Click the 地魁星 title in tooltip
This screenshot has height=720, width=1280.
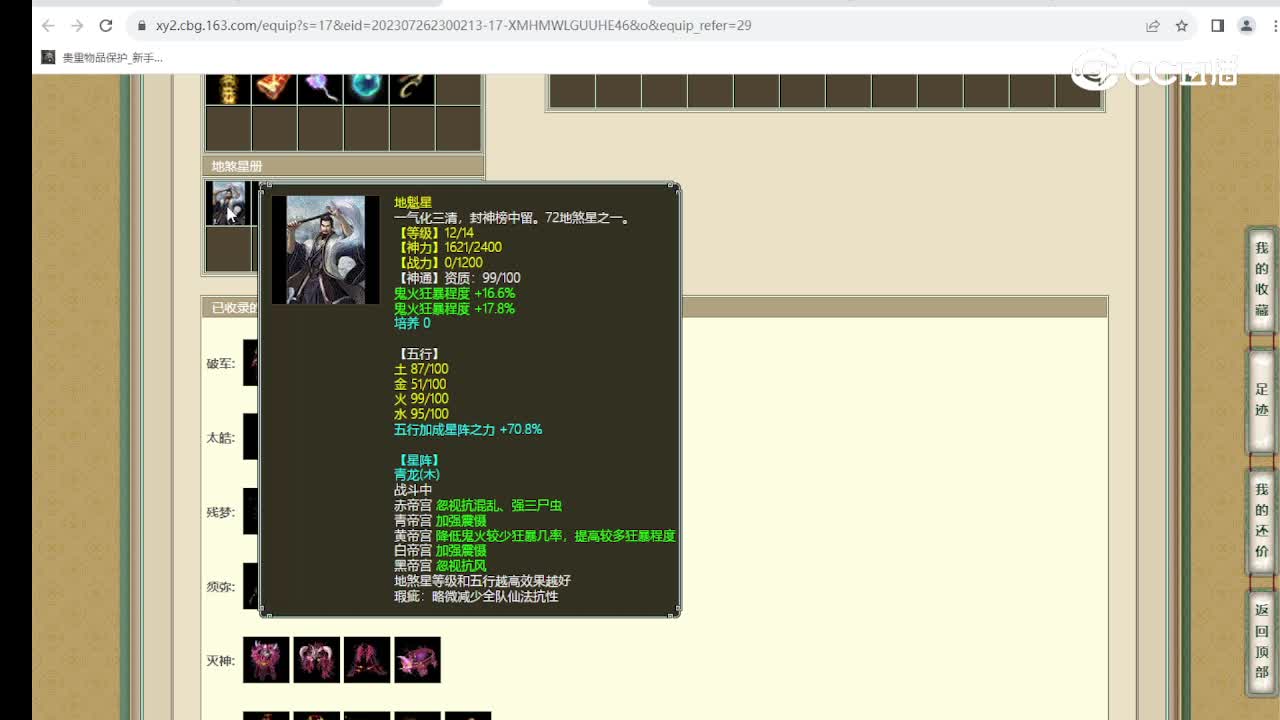pos(413,202)
